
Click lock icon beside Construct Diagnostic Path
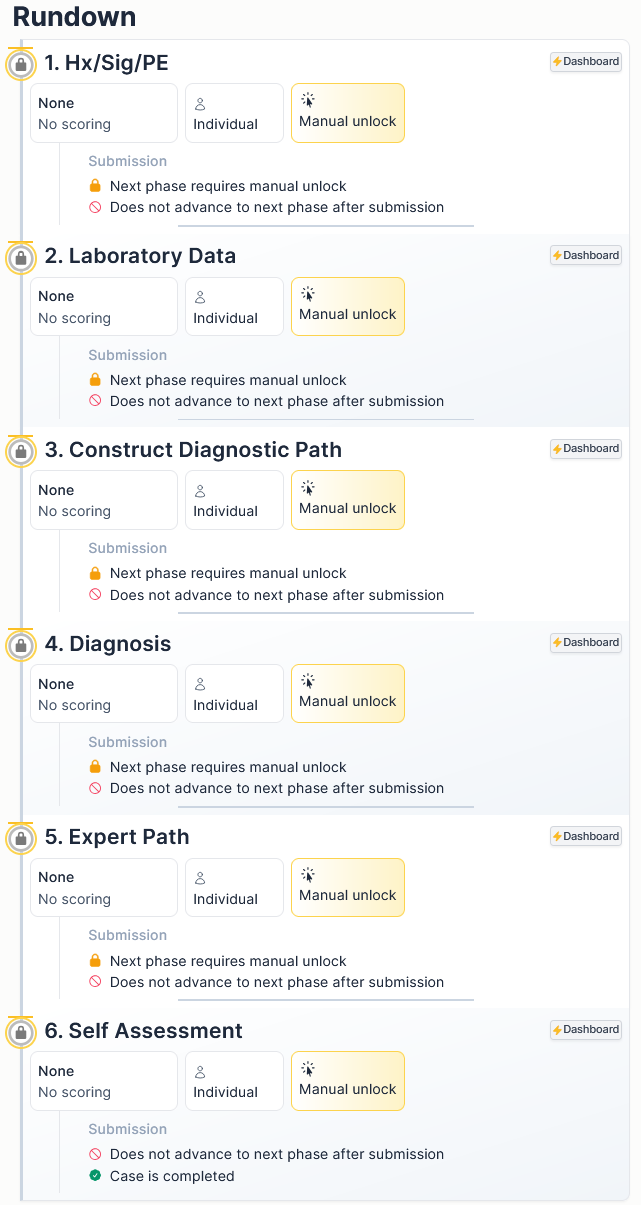click(x=21, y=452)
